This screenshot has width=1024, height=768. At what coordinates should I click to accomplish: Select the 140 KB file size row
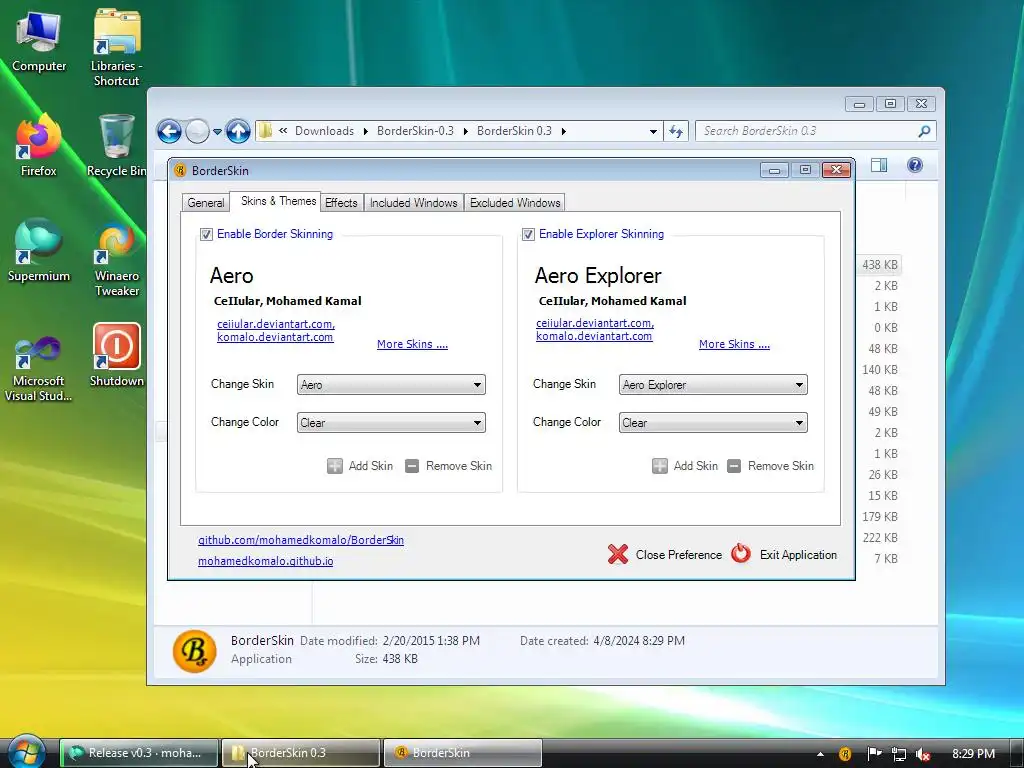point(880,370)
